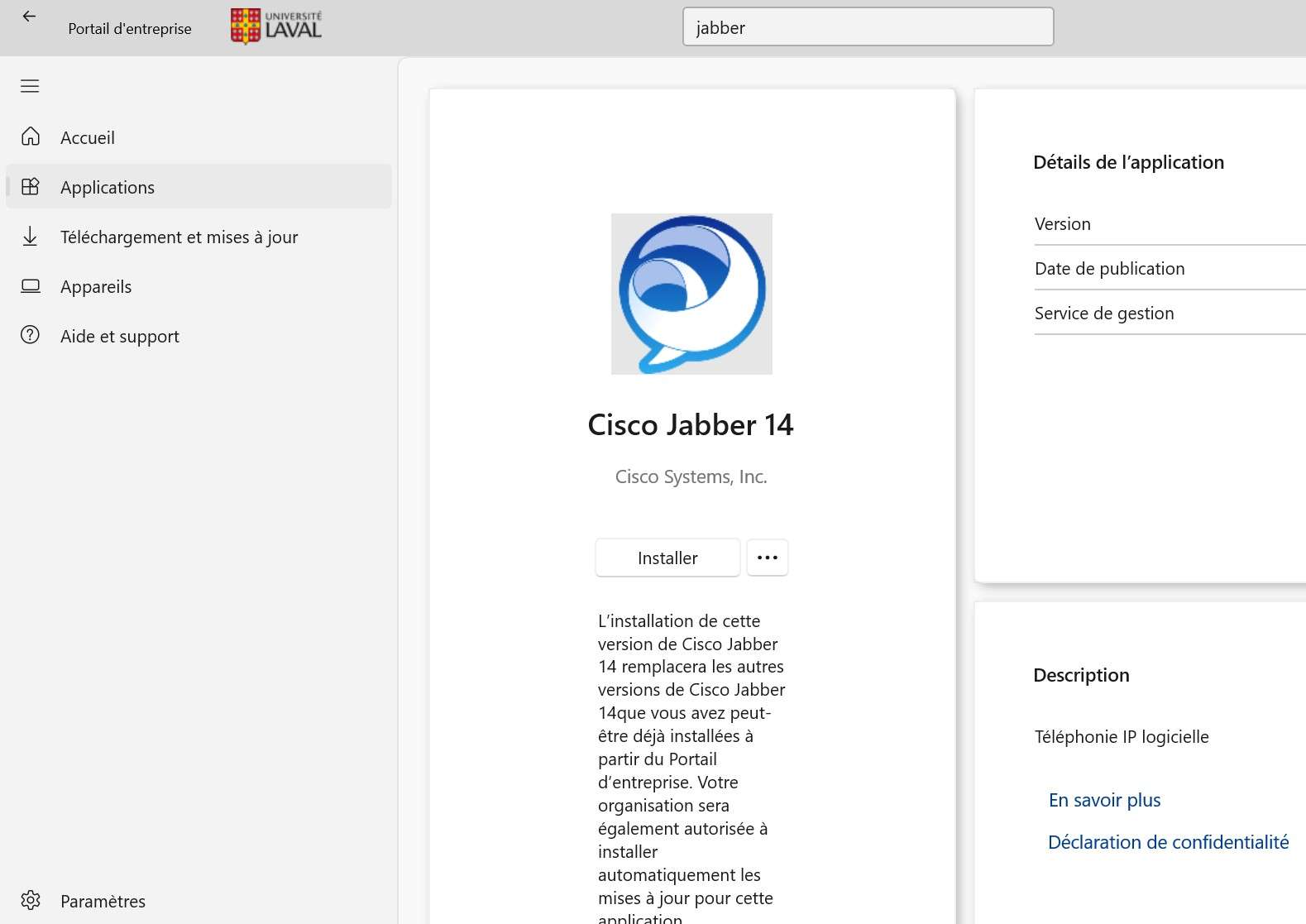Open Appareils via the laptop icon
Screen dimensions: 1306x924
point(31,286)
